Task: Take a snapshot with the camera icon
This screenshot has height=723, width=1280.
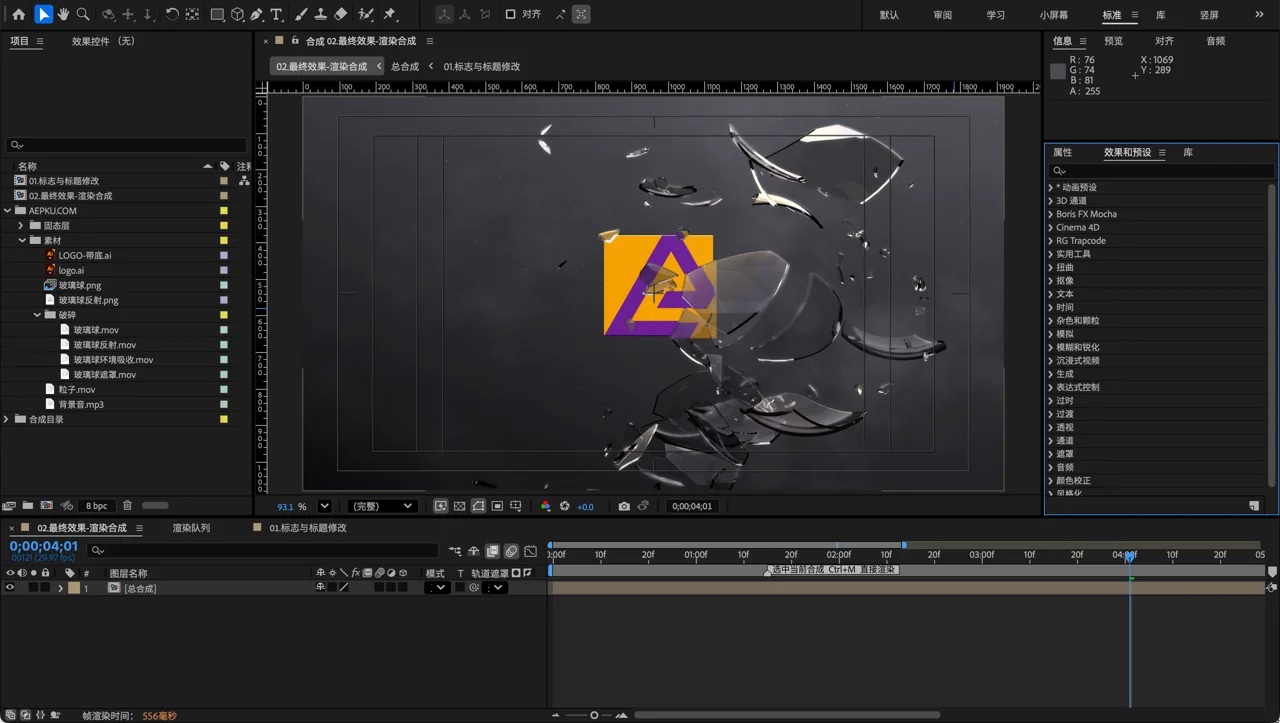Action: pos(624,506)
